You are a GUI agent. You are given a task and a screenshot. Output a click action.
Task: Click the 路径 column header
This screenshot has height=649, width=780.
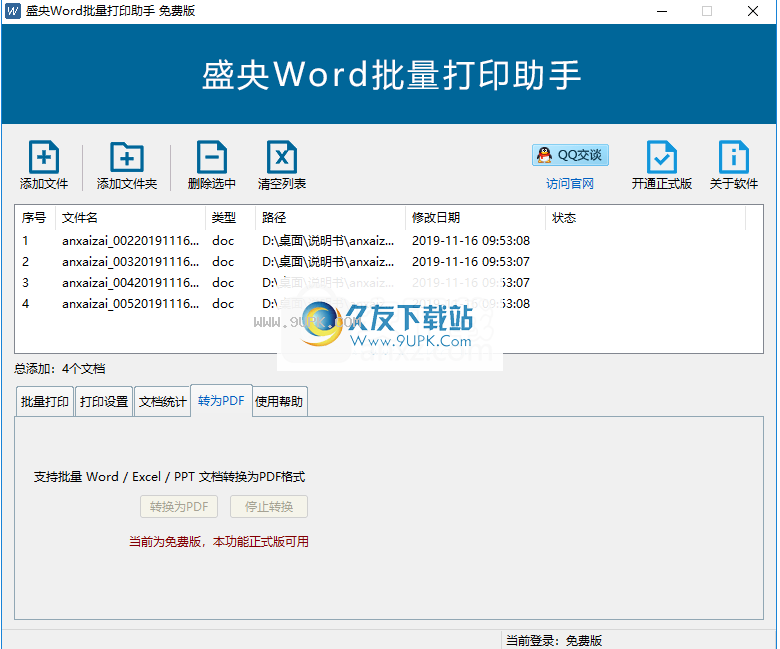tap(331, 218)
